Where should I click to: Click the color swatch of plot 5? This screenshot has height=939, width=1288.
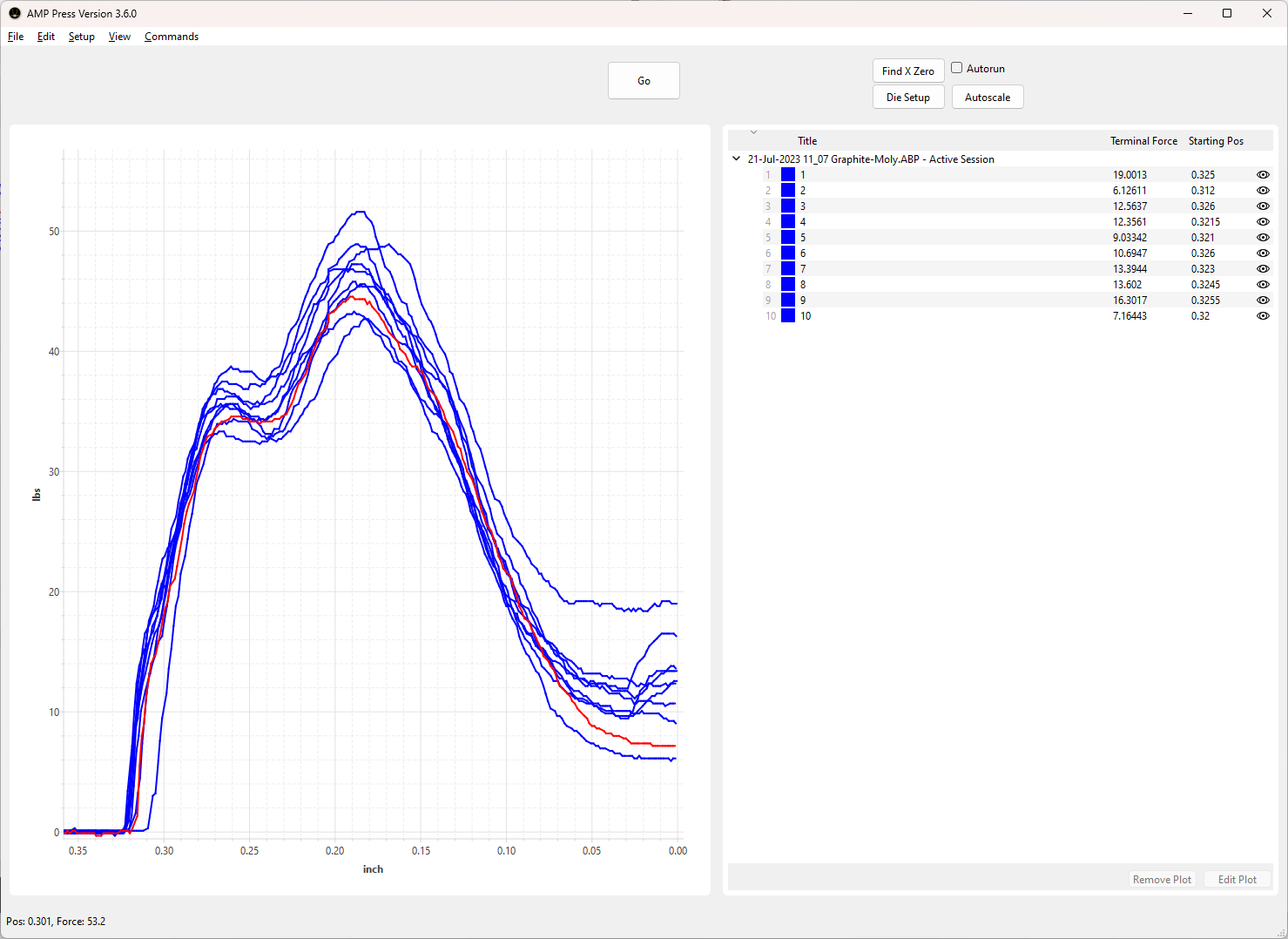788,238
